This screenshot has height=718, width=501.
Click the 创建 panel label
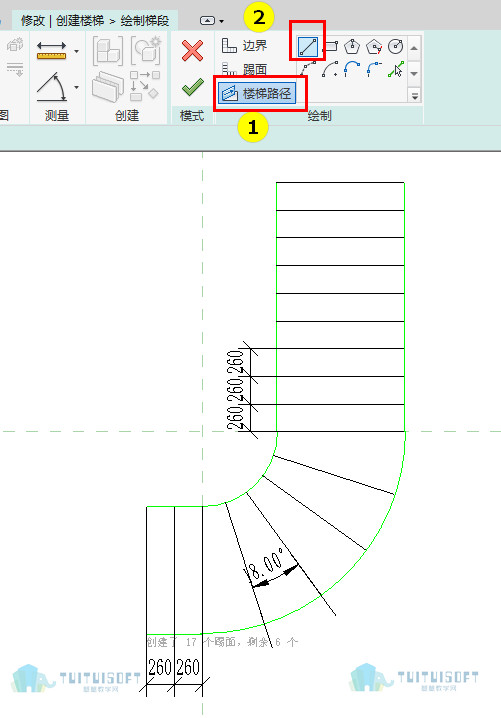click(x=127, y=115)
